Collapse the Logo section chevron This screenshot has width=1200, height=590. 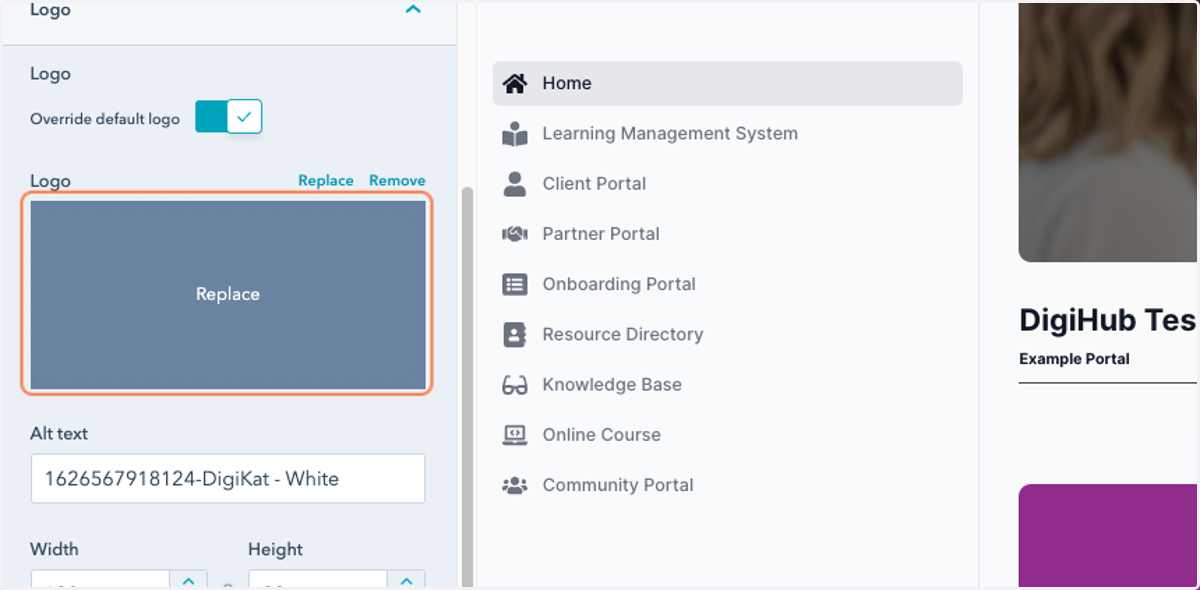click(x=412, y=10)
